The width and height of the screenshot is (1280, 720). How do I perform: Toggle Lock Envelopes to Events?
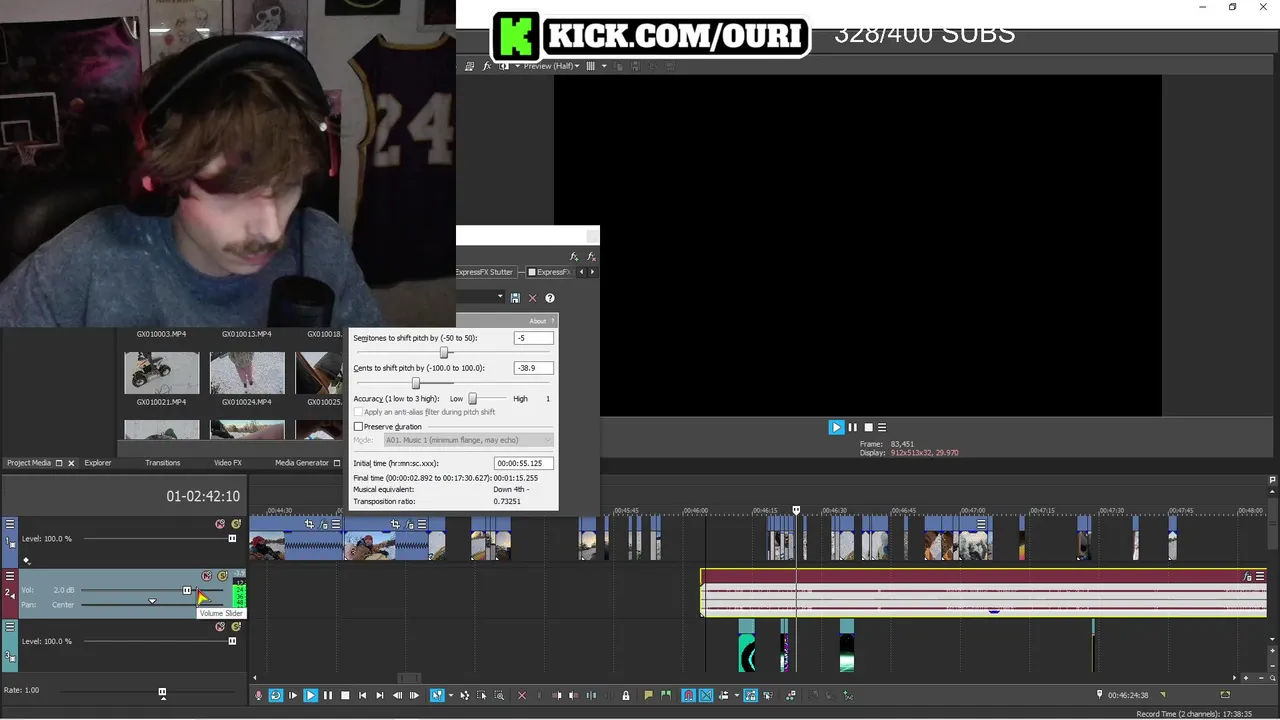[750, 695]
